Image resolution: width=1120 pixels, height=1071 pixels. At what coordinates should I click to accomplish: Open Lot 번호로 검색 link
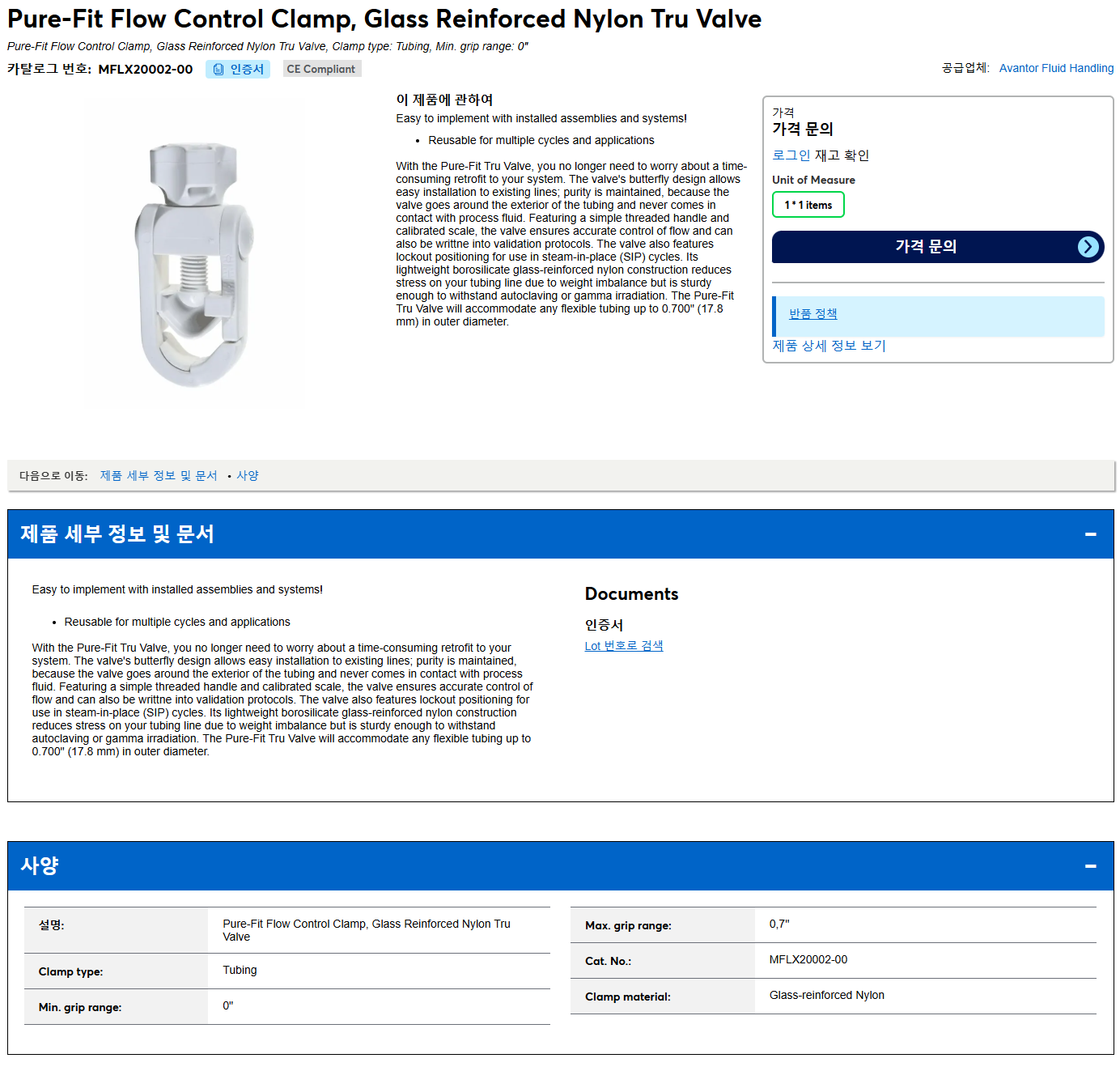[x=624, y=646]
